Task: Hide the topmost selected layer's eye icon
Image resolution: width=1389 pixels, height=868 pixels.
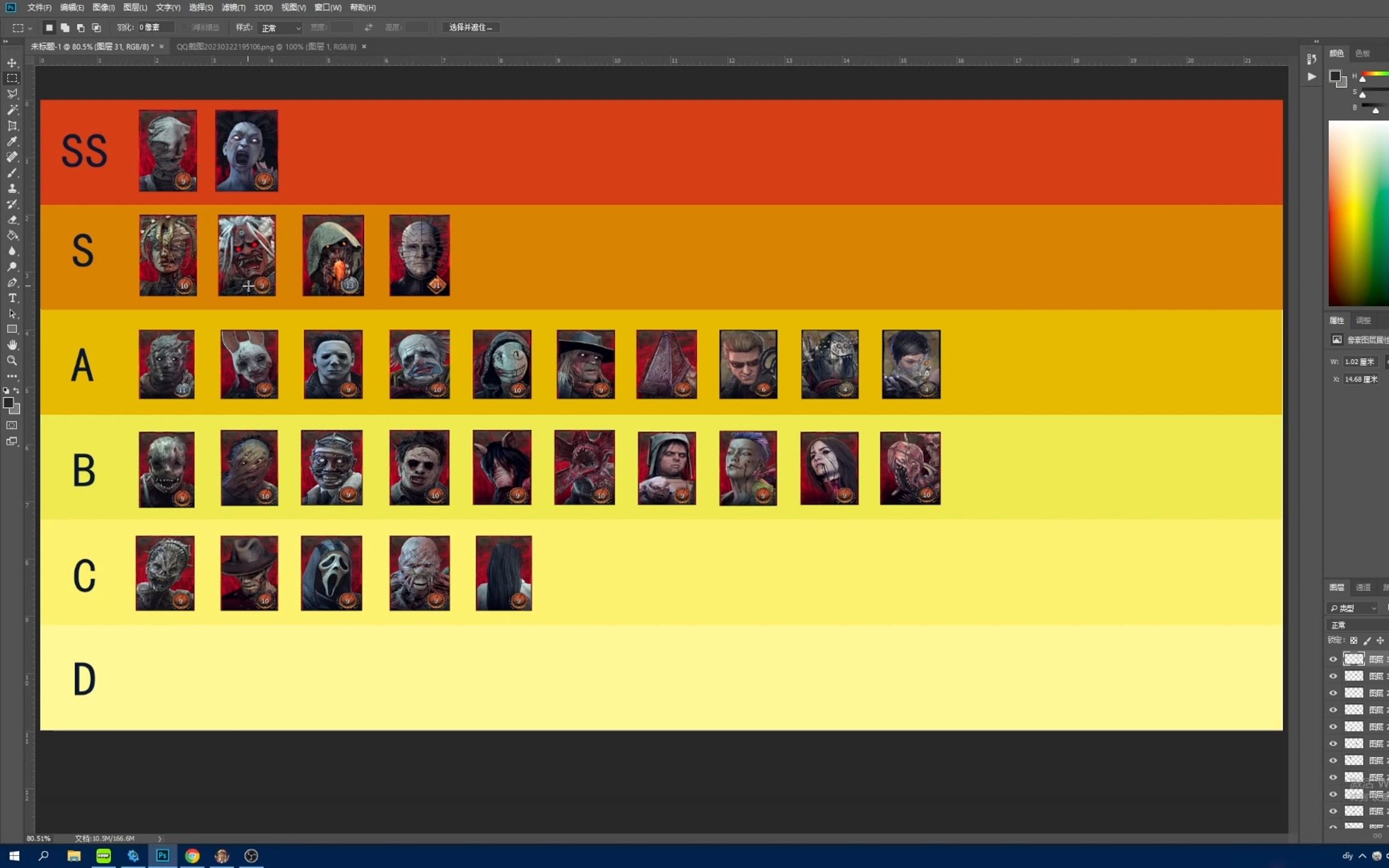Action: pos(1333,659)
